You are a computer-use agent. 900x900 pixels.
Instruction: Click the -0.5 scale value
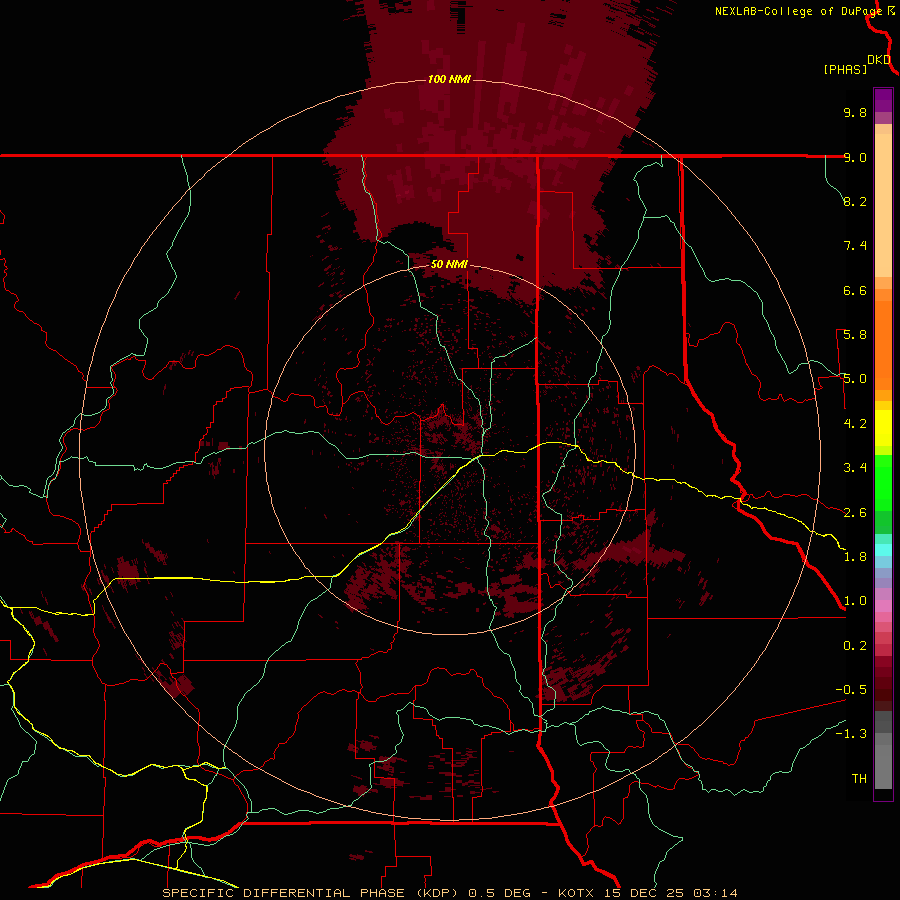pos(851,690)
